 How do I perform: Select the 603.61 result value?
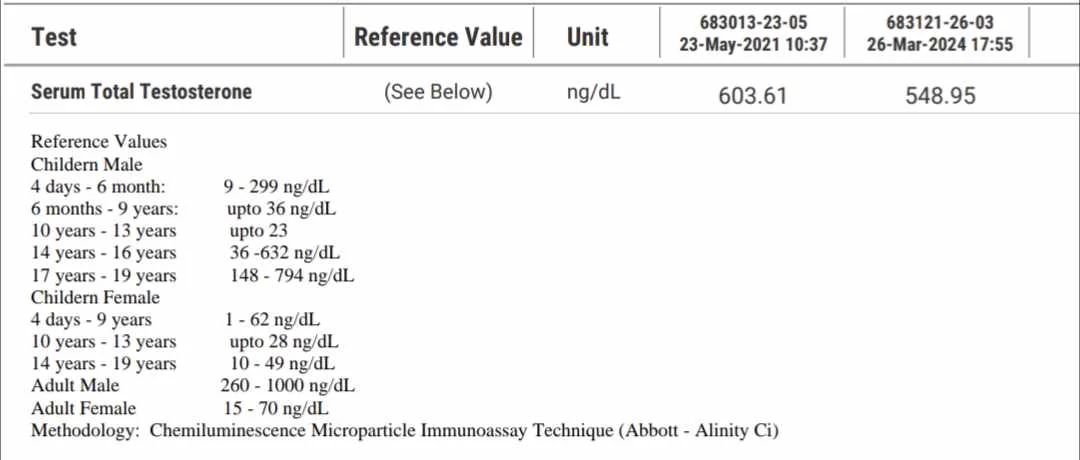753,96
